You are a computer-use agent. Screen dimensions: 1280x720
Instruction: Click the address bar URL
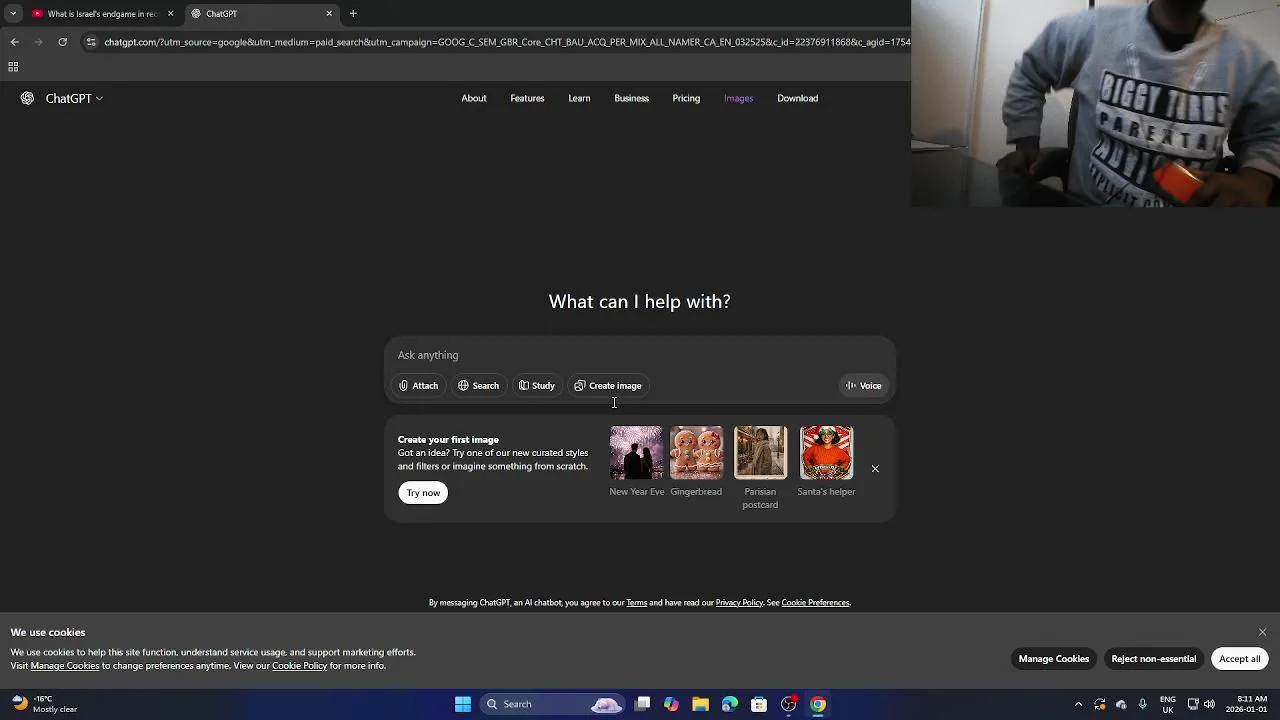coord(506,42)
